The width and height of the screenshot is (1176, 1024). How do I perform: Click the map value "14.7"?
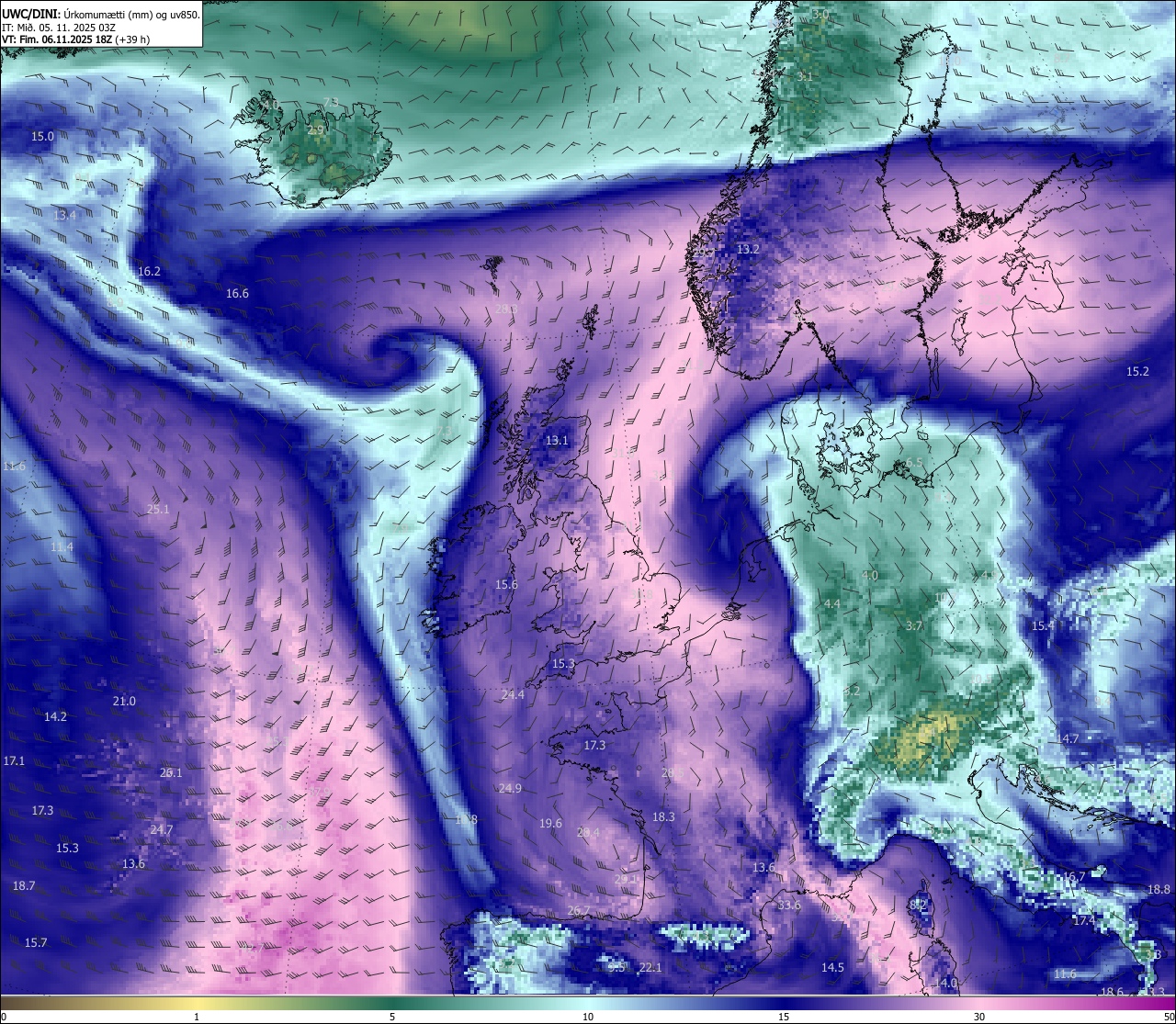tap(1068, 738)
